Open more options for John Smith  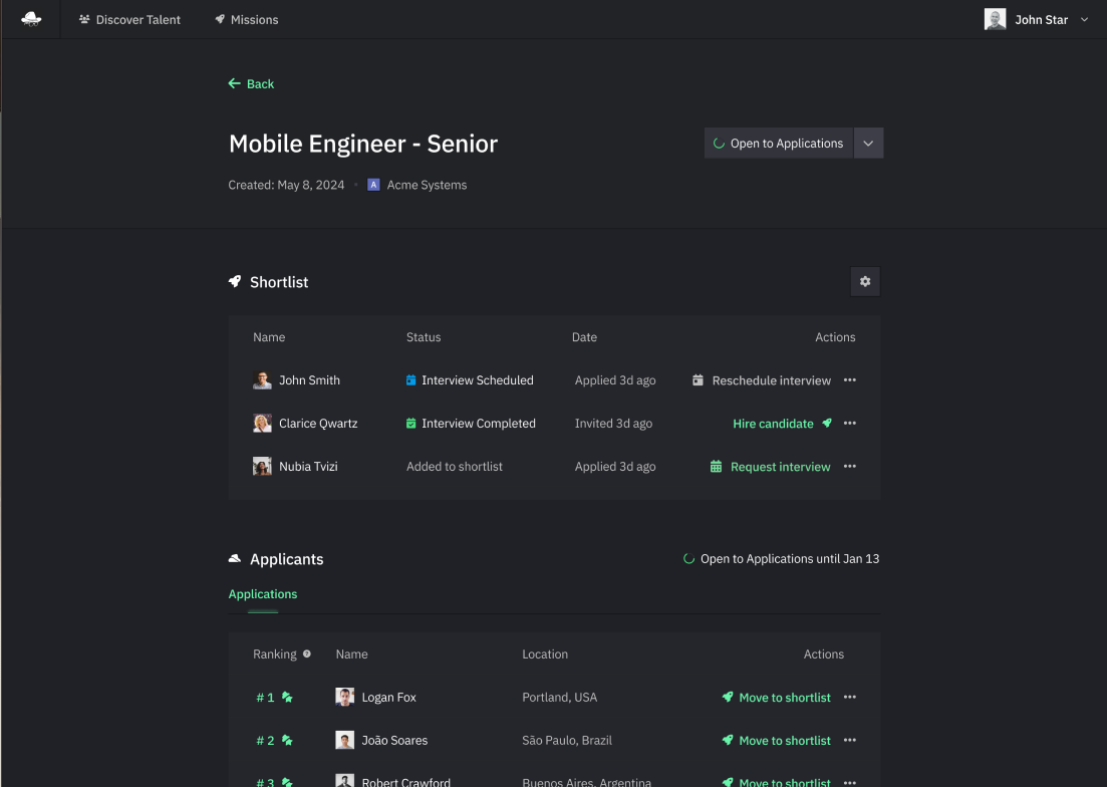click(x=850, y=380)
